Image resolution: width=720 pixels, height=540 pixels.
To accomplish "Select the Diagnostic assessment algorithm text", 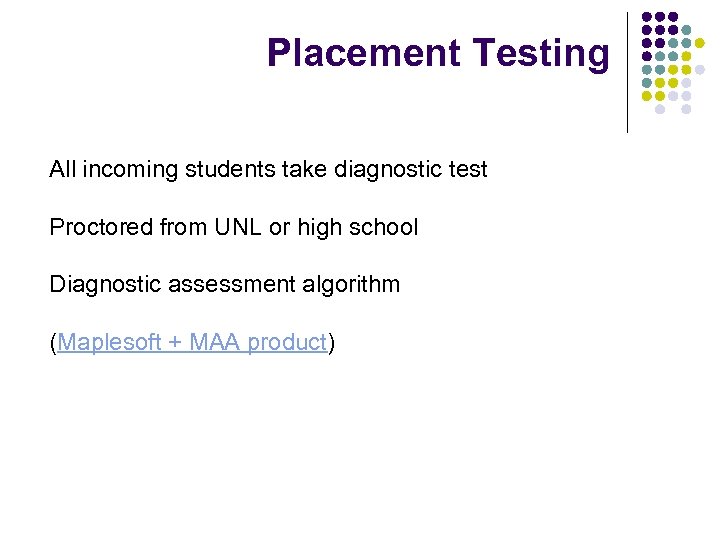I will (x=225, y=284).
